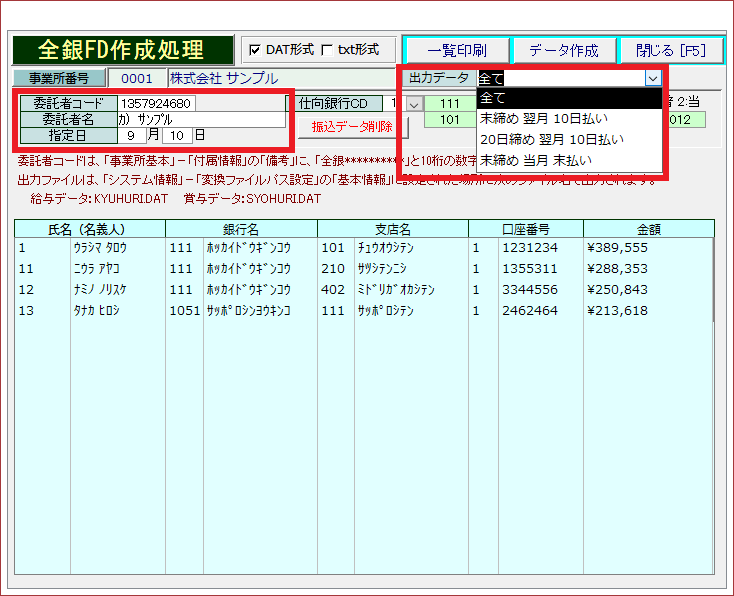734x596 pixels.
Task: Click the 事業所番号 field showing 0001
Action: click(136, 78)
